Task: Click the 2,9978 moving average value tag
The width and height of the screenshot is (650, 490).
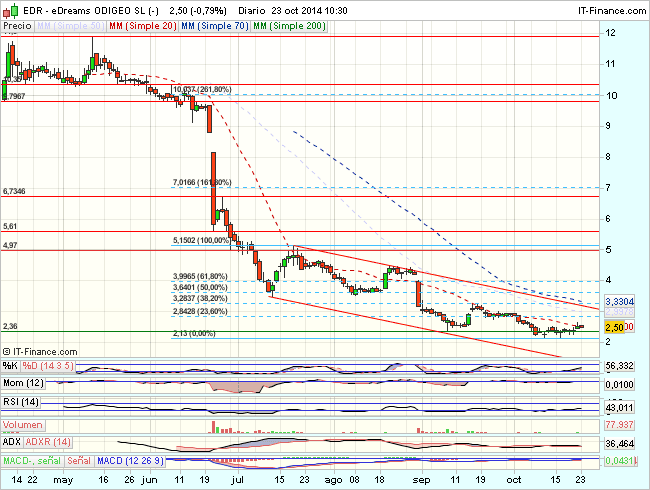Action: coord(619,312)
